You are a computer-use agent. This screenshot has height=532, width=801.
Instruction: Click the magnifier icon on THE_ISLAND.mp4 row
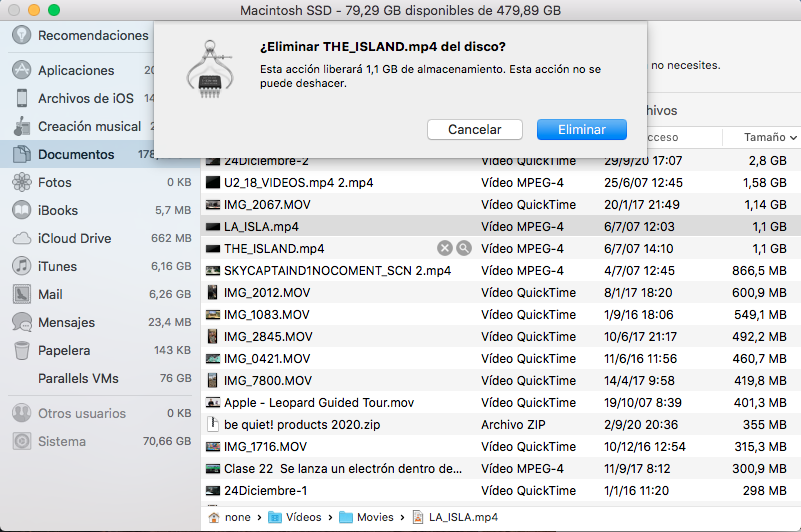coord(464,248)
